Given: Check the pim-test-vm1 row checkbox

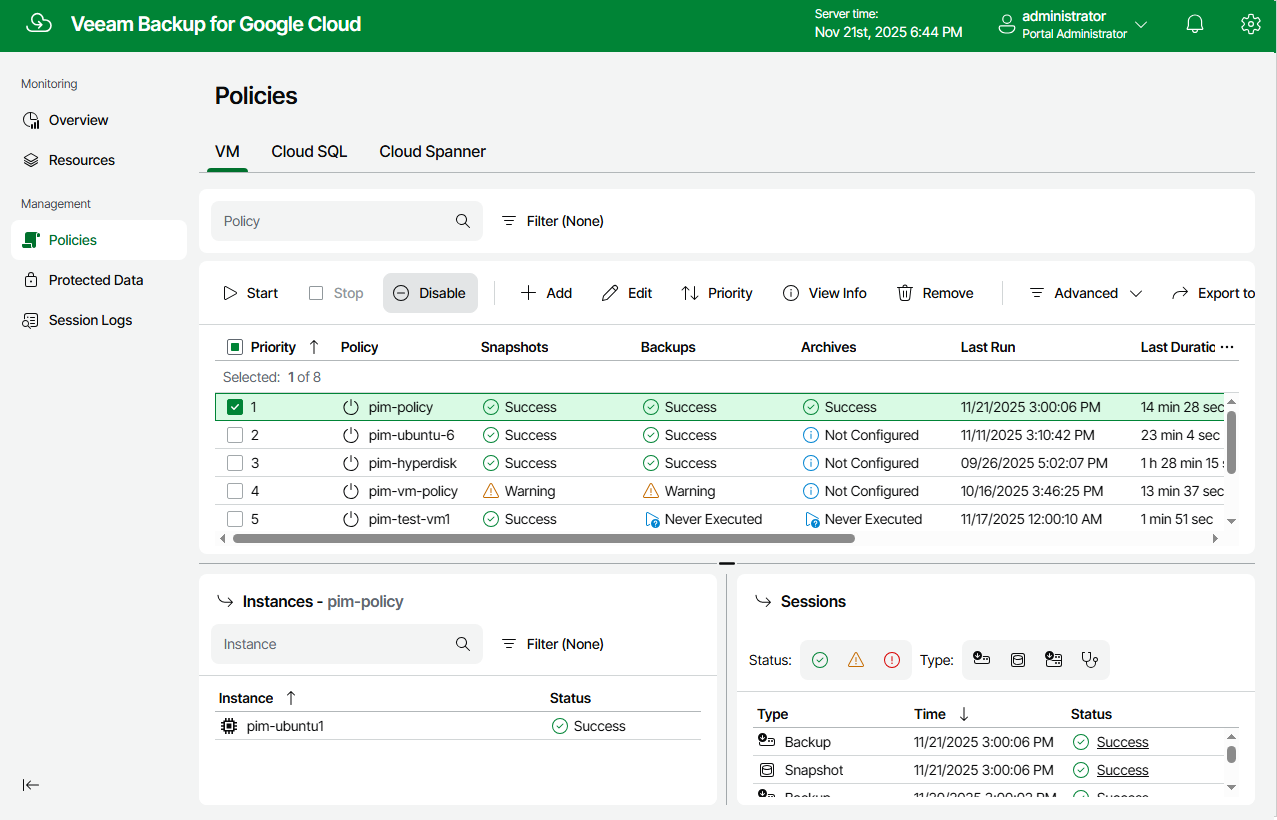Looking at the screenshot, I should [235, 519].
